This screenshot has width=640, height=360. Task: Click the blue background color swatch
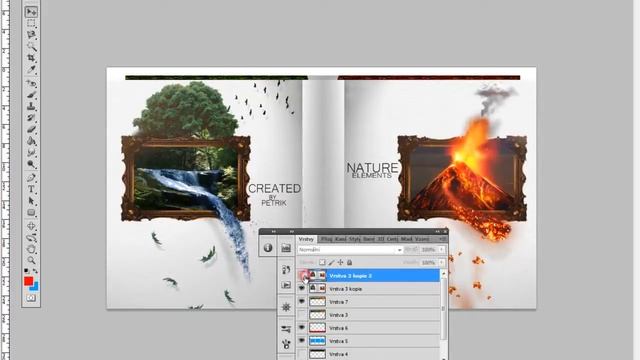tap(35, 287)
